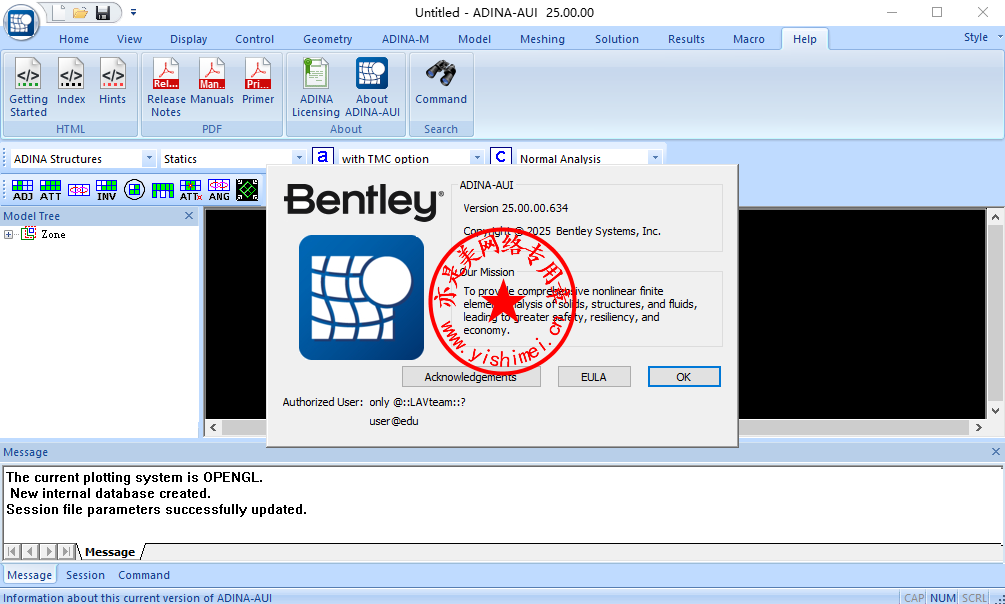Click the blue 'a' analysis options icon
The image size is (1005, 604).
click(x=323, y=157)
